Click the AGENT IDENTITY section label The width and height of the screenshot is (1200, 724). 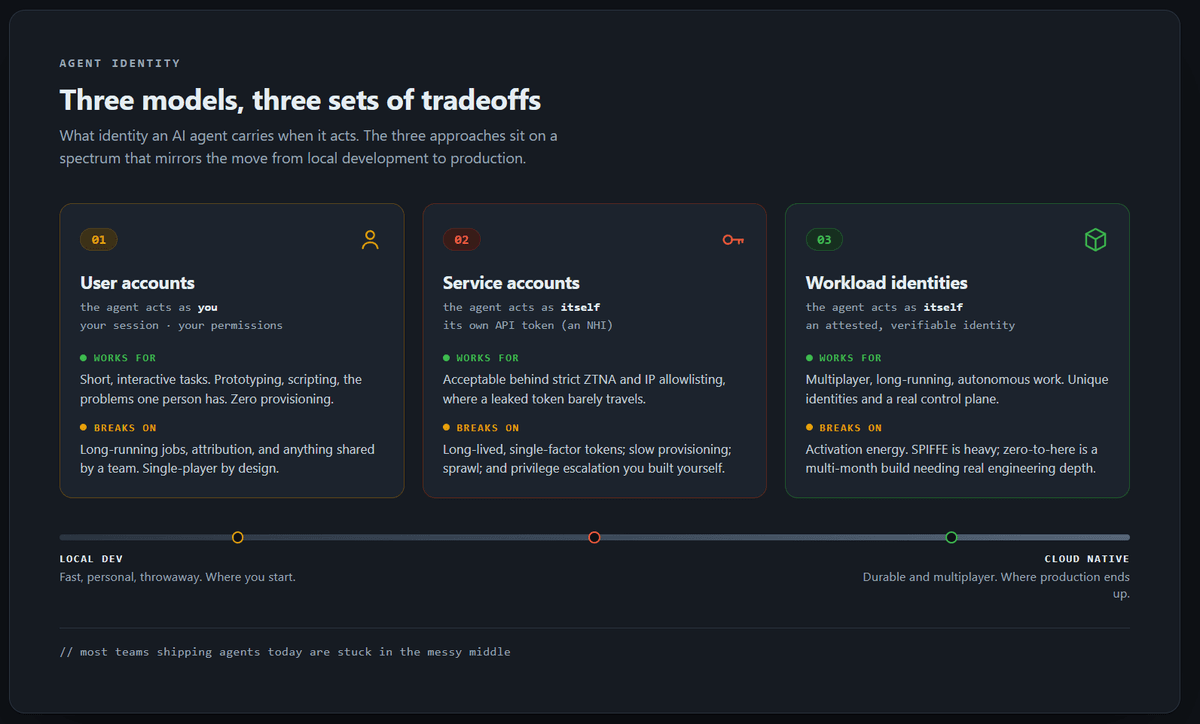pyautogui.click(x=120, y=63)
